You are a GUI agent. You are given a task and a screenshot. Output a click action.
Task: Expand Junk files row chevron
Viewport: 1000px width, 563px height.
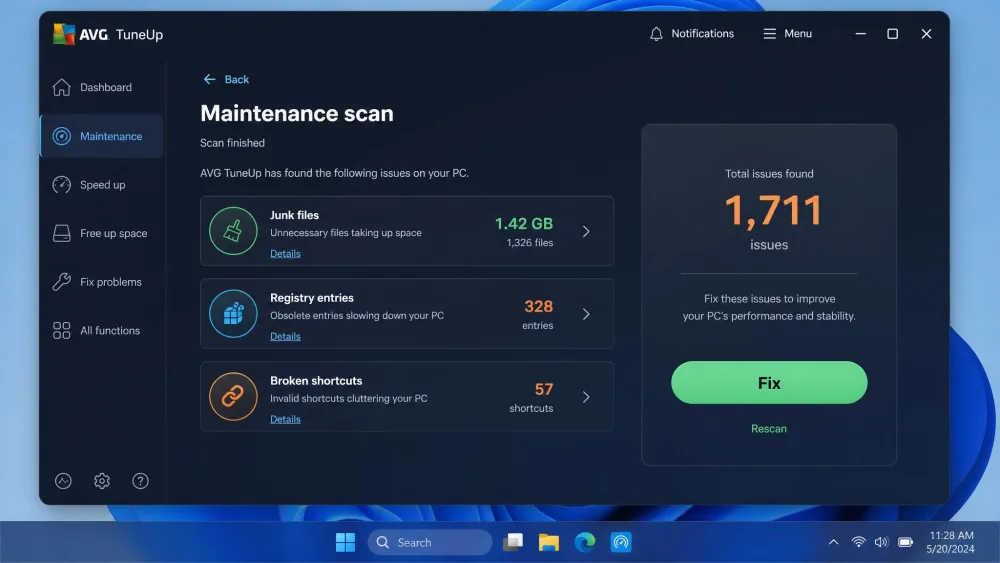coord(586,231)
